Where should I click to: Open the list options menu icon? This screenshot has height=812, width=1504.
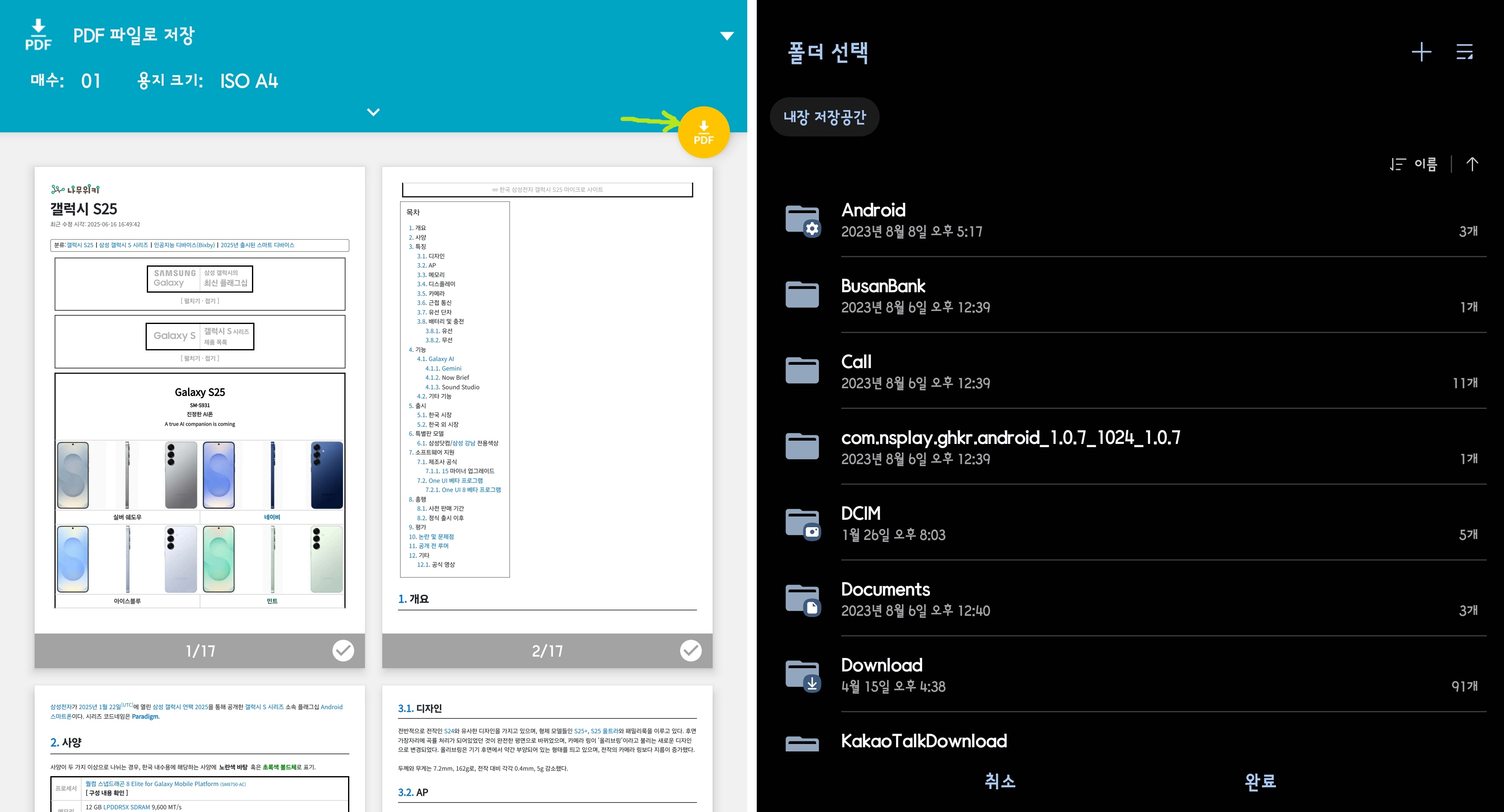pos(1464,52)
